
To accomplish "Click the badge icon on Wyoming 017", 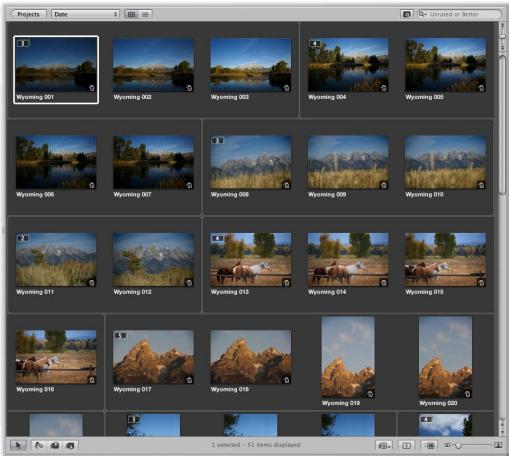I will point(189,380).
